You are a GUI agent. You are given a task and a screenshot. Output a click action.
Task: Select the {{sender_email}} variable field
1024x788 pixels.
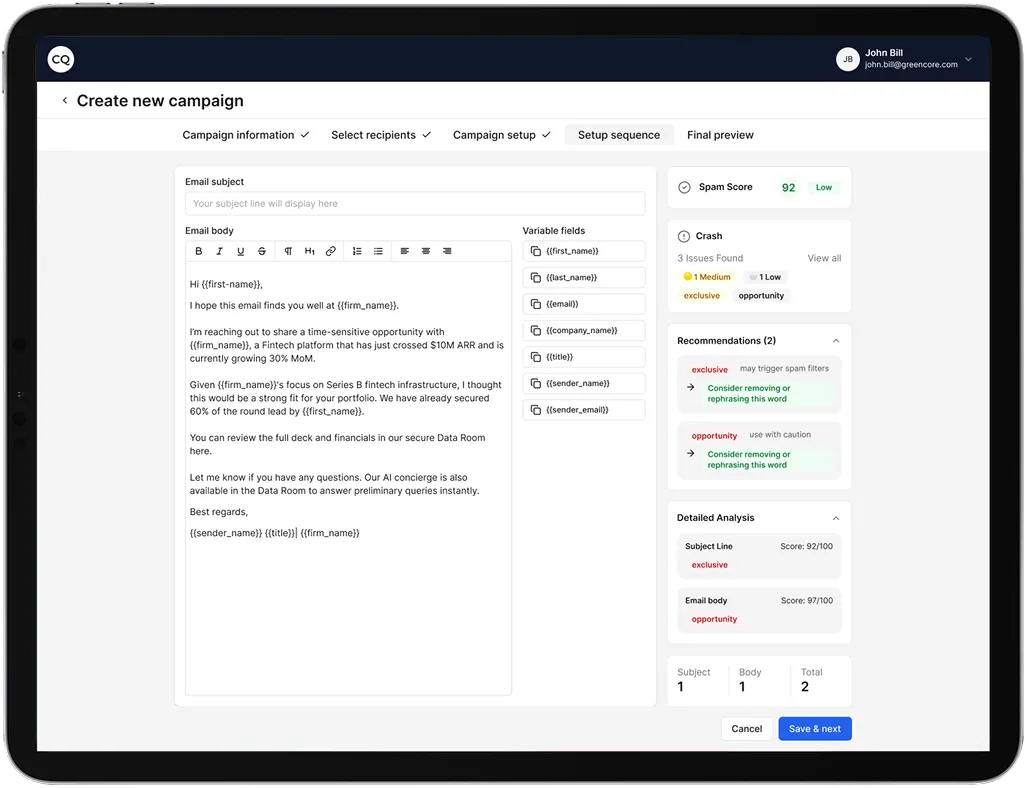(x=582, y=409)
